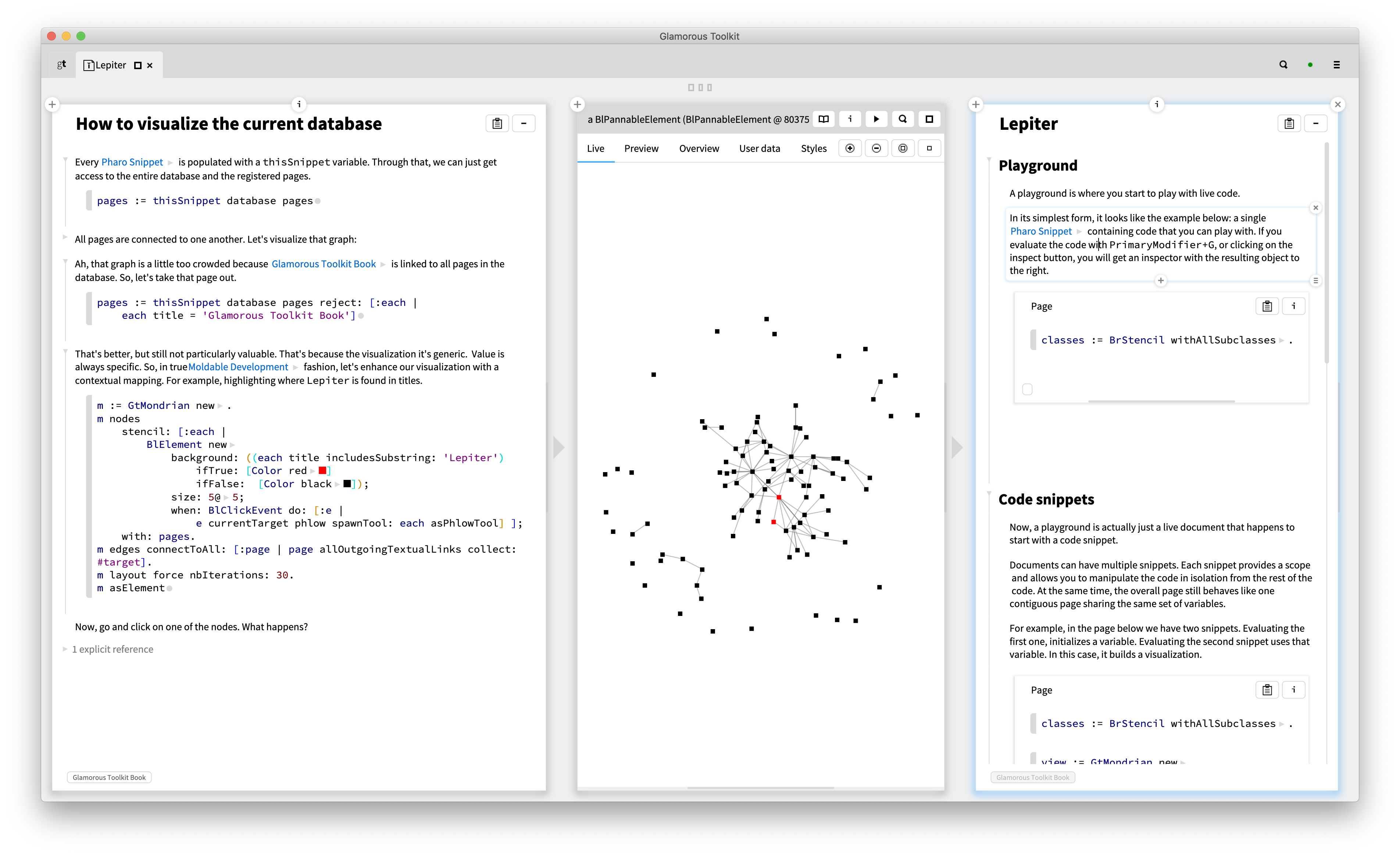Click the pane pager dots at the top
Image resolution: width=1400 pixels, height=856 pixels.
(x=699, y=88)
